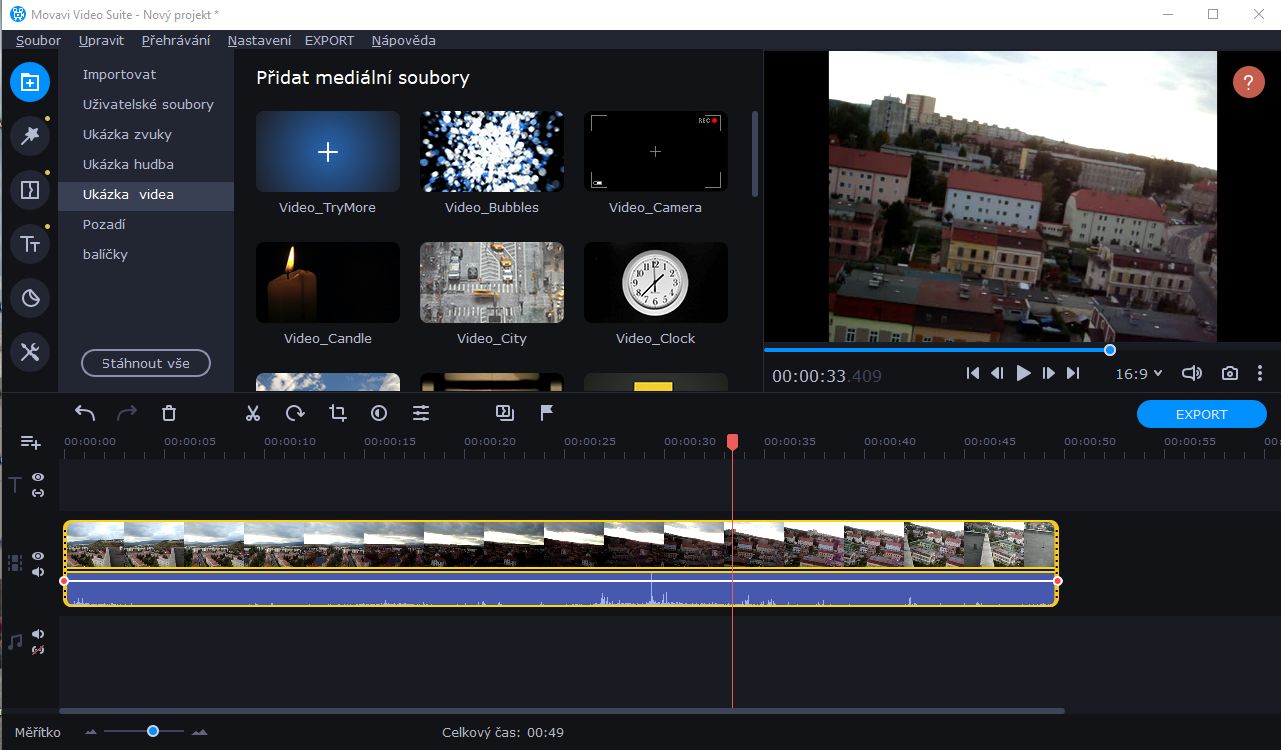Select the Split tool (scissors) in timeline toolbar
Screen dimensions: 1281x750
pyautogui.click(x=252, y=412)
